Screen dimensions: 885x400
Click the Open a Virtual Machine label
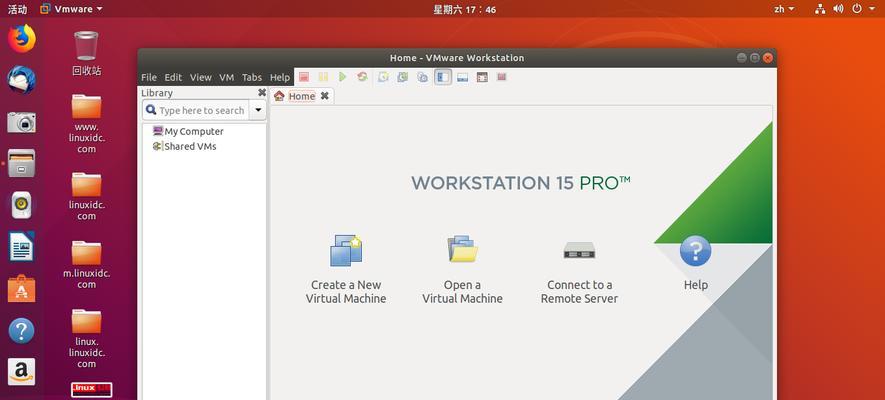[x=462, y=292]
